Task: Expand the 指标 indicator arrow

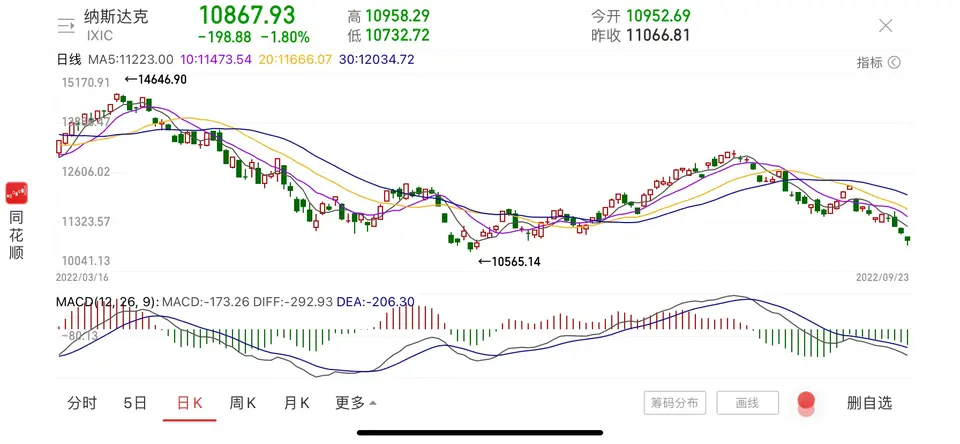Action: [x=894, y=62]
